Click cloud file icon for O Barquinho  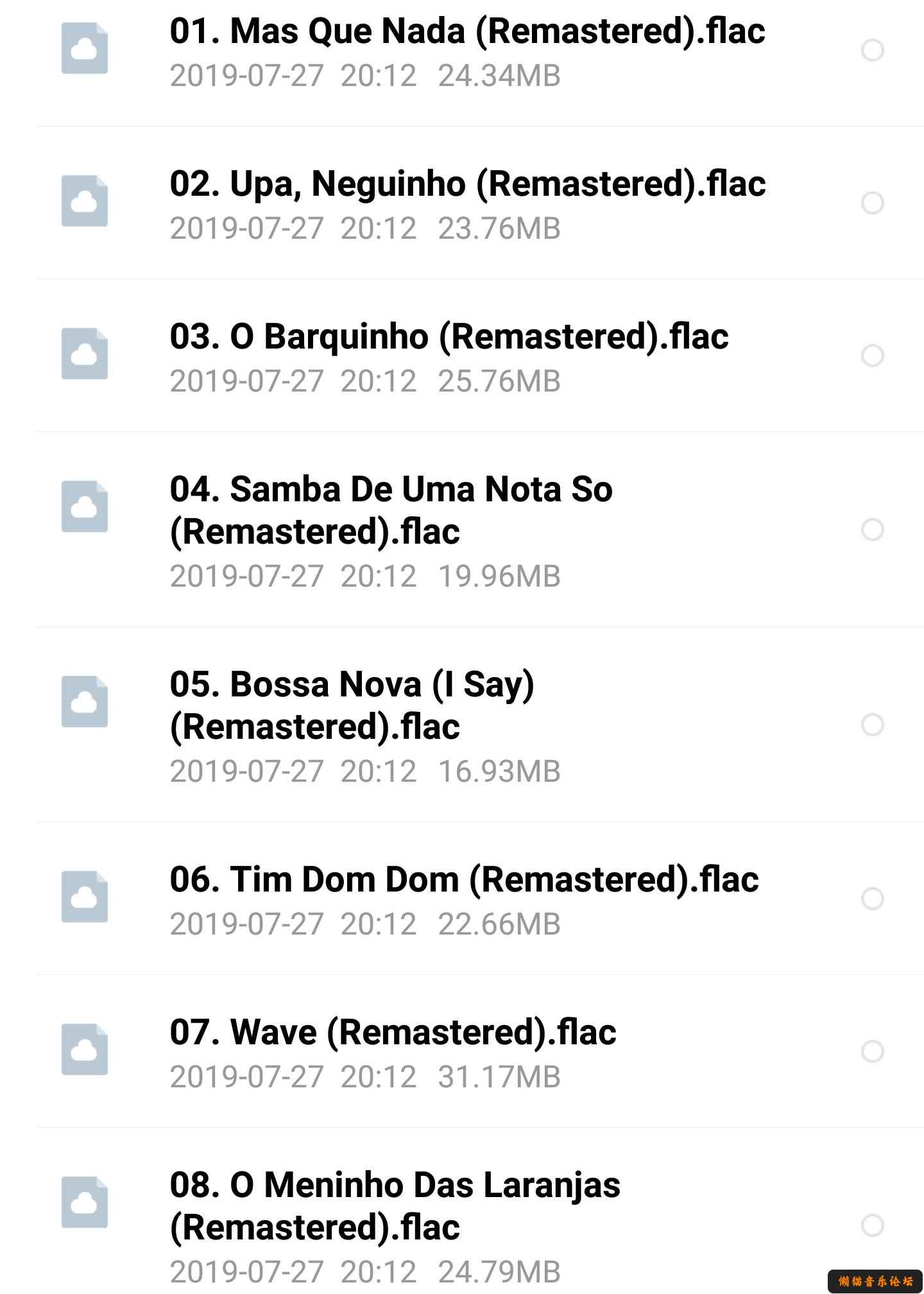pyautogui.click(x=85, y=354)
